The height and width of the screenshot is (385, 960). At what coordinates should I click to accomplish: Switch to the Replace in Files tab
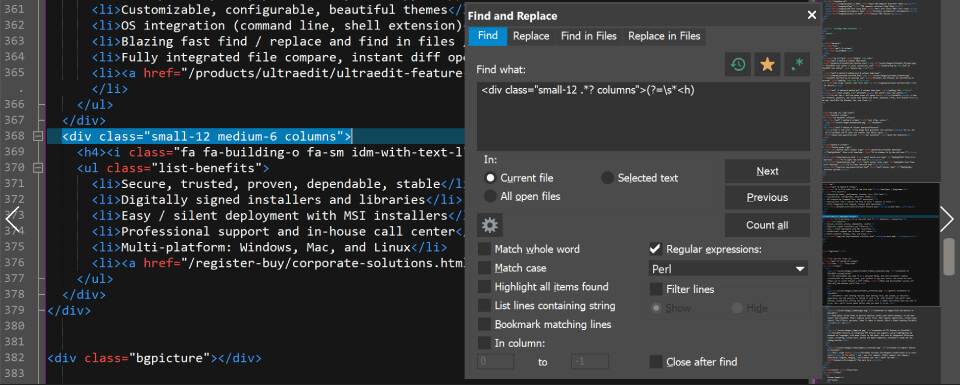pos(664,36)
